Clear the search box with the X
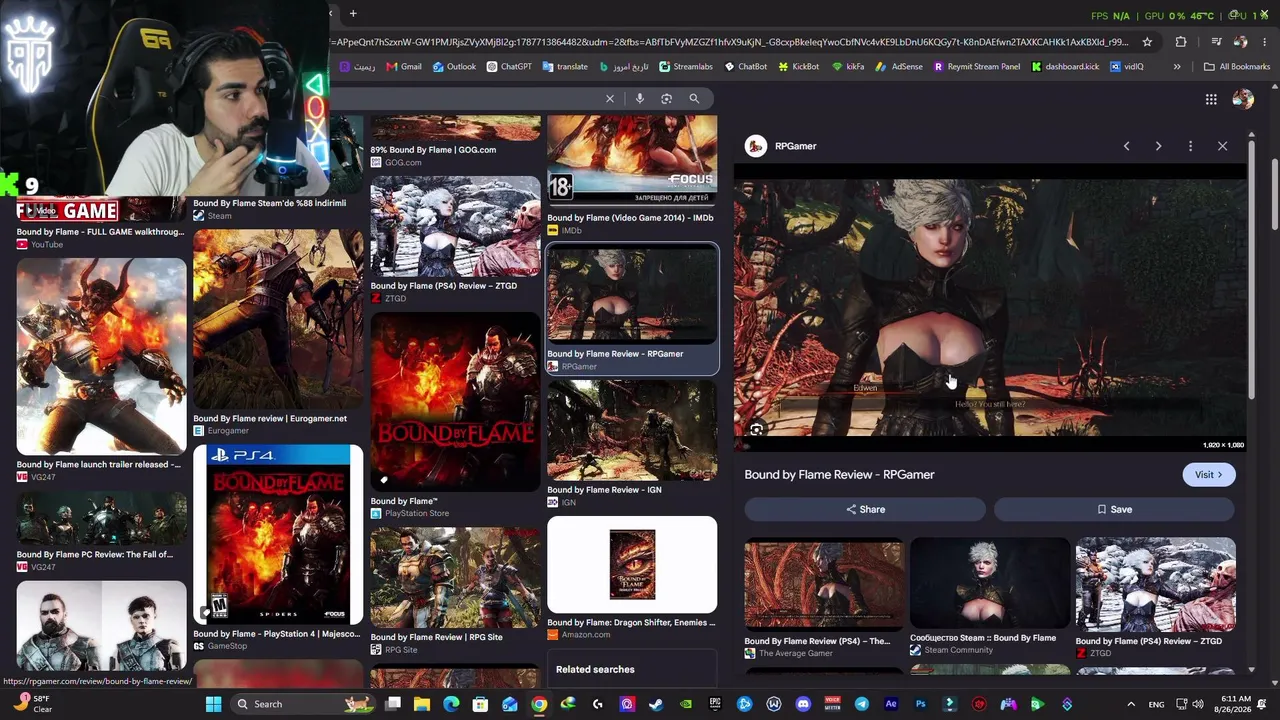The height and width of the screenshot is (720, 1280). coord(610,98)
